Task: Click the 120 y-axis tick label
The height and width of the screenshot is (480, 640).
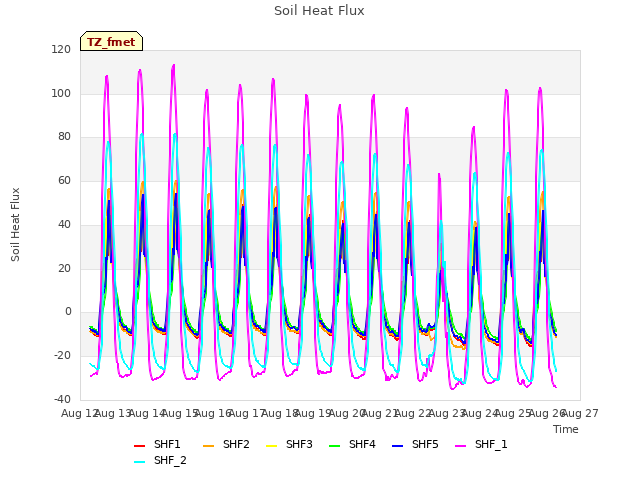Action: pos(61,49)
